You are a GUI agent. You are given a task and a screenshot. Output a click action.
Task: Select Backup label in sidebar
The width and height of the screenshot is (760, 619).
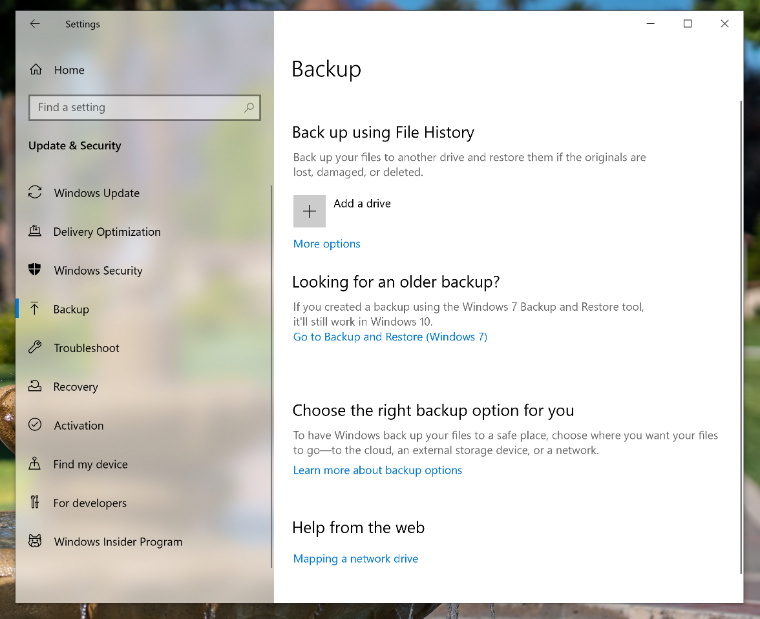71,309
